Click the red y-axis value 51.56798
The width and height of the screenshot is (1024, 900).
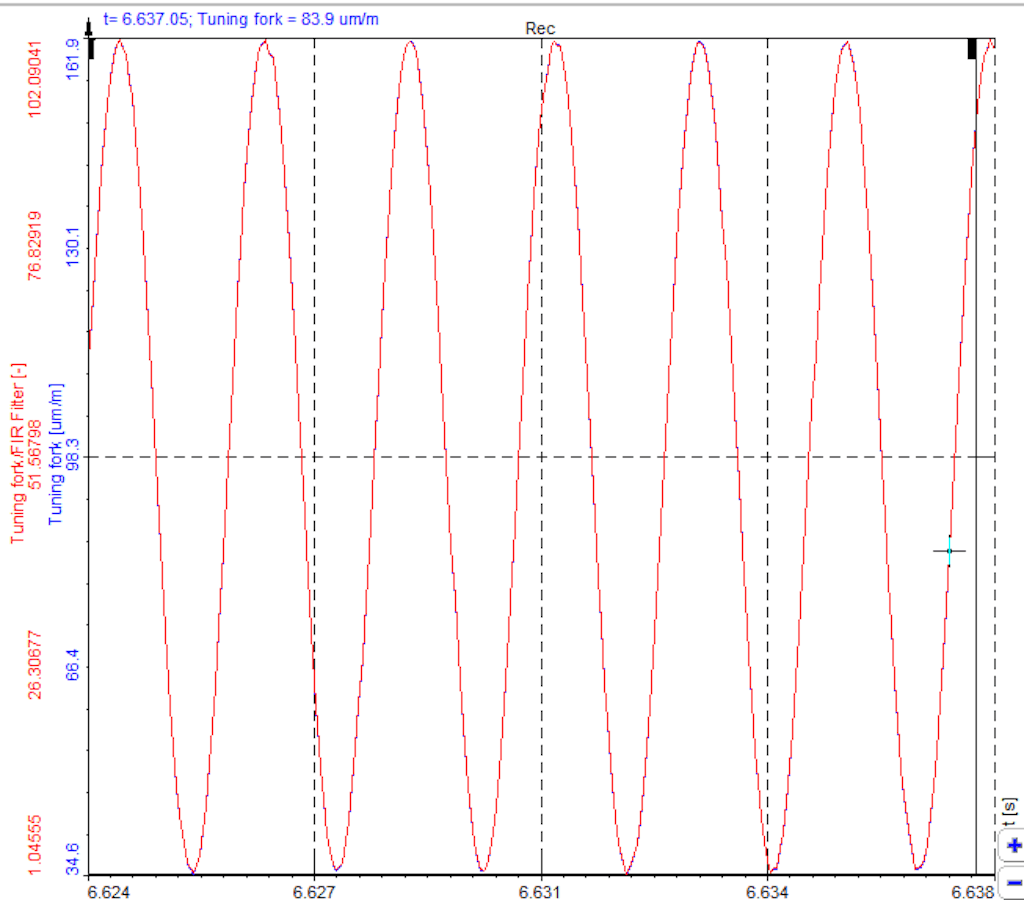(35, 455)
